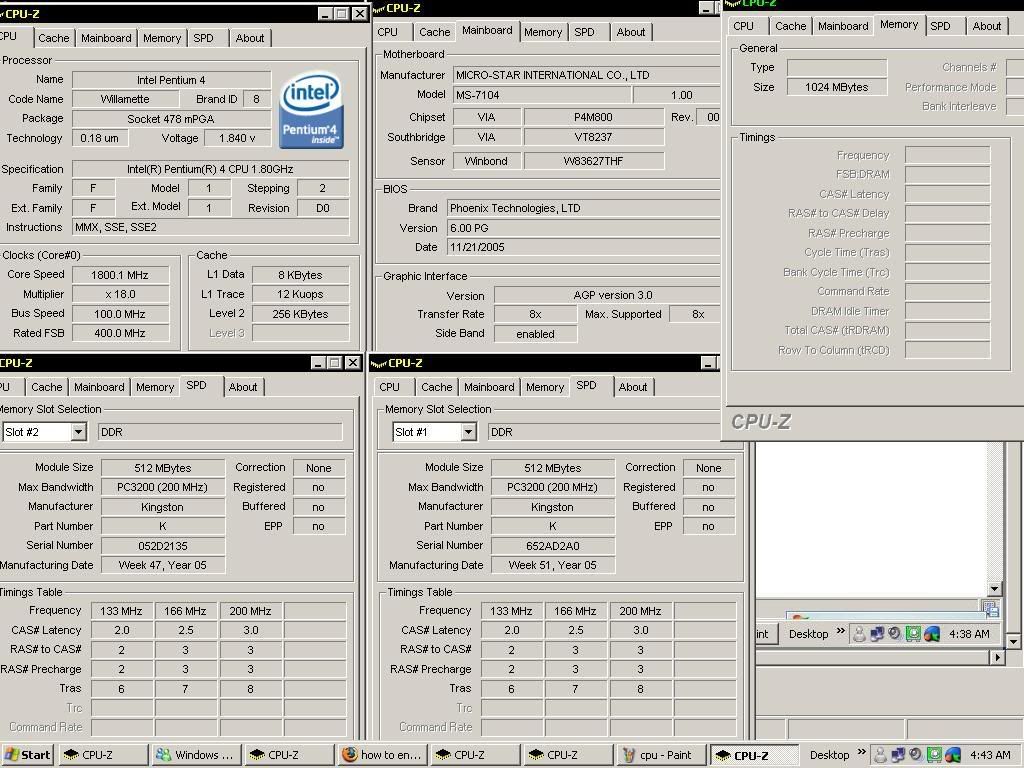Open the About tab in the Slot #1 SPD window

[x=632, y=387]
